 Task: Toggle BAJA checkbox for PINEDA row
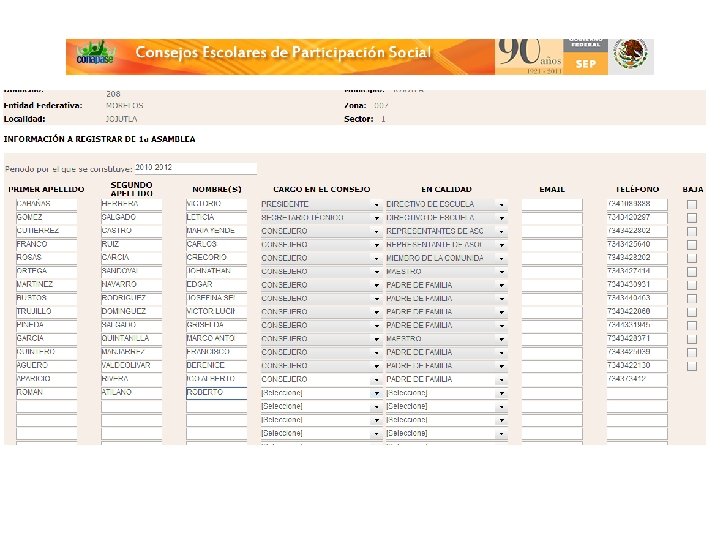pos(692,326)
